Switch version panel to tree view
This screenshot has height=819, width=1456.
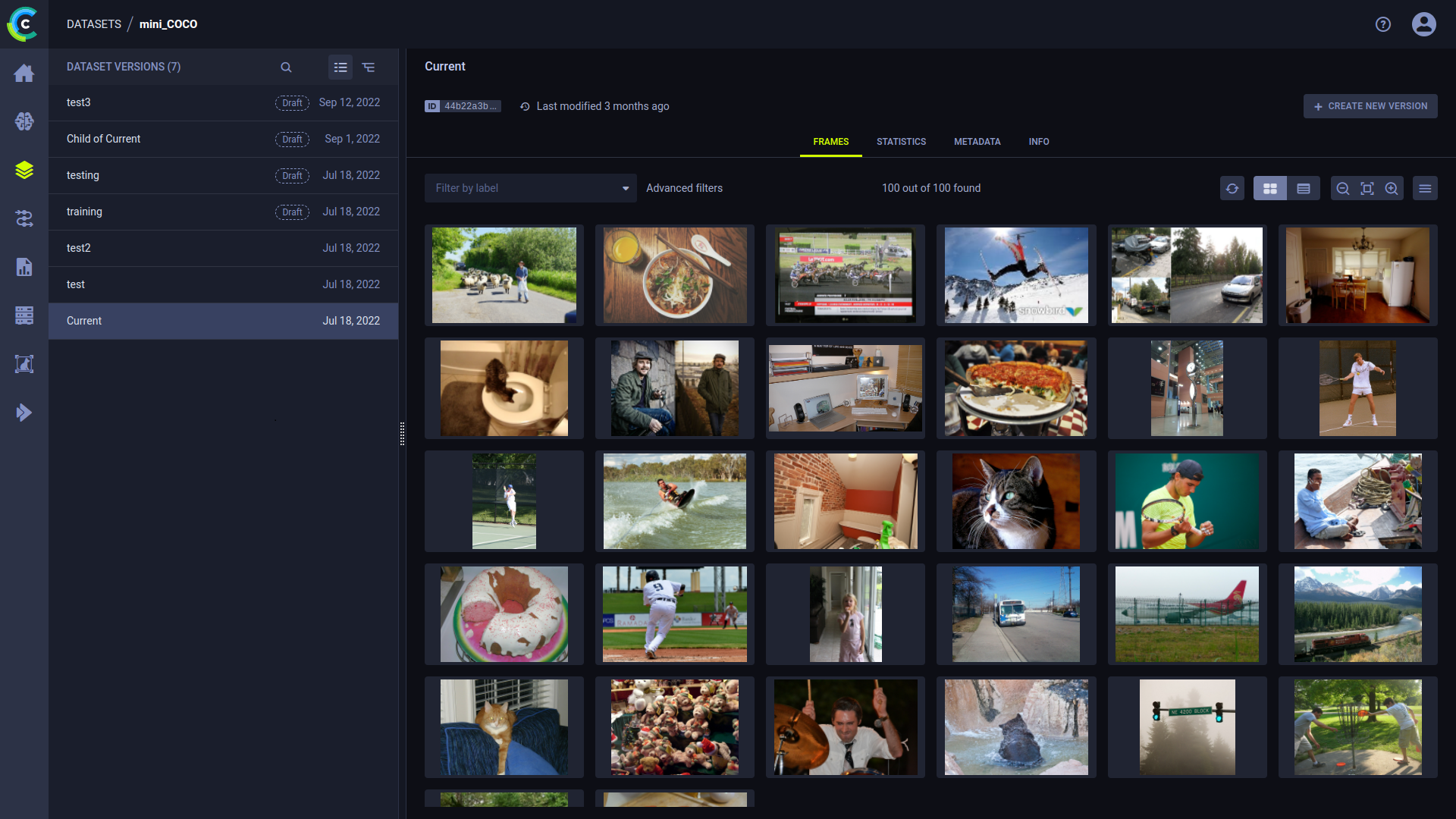click(369, 67)
